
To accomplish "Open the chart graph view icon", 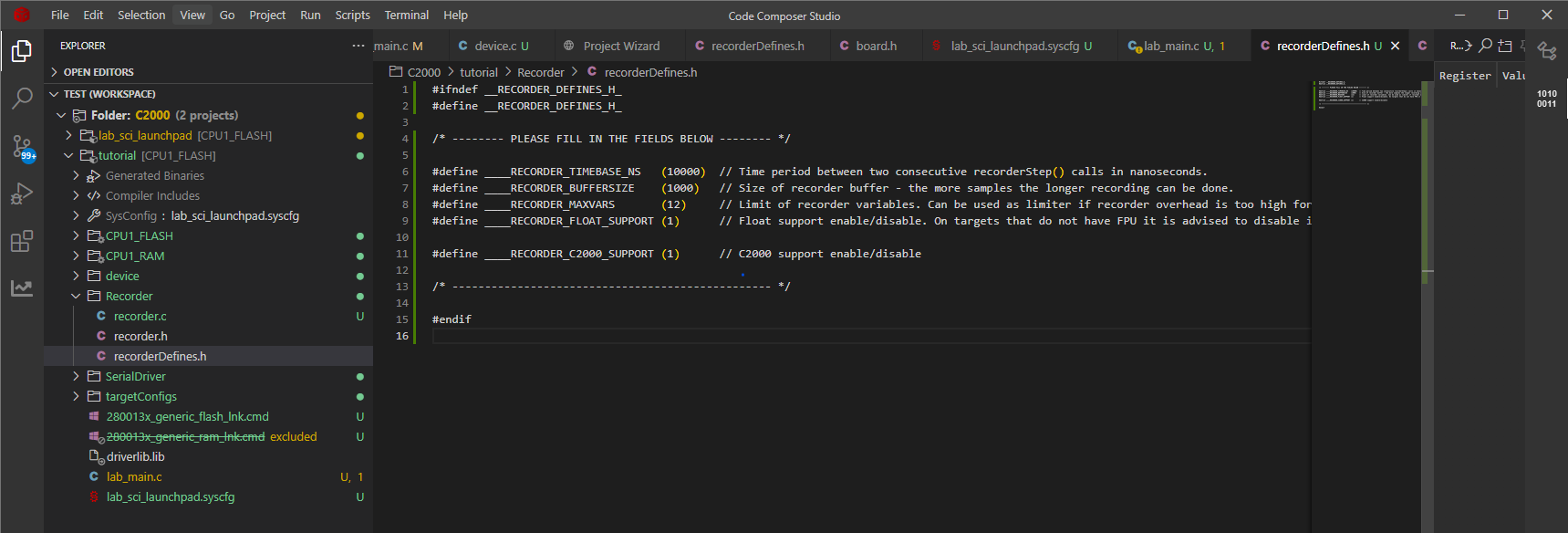I will point(22,288).
